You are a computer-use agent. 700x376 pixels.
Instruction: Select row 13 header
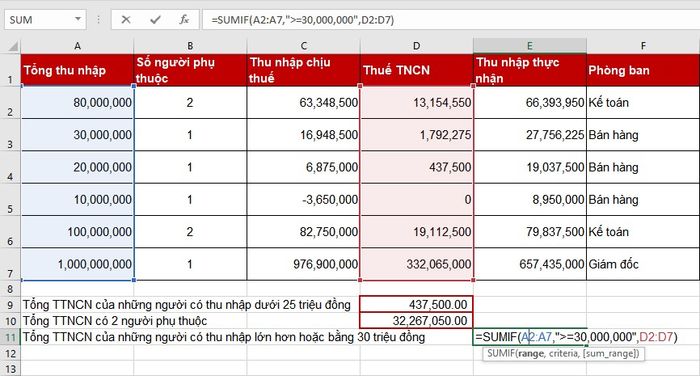(x=10, y=368)
